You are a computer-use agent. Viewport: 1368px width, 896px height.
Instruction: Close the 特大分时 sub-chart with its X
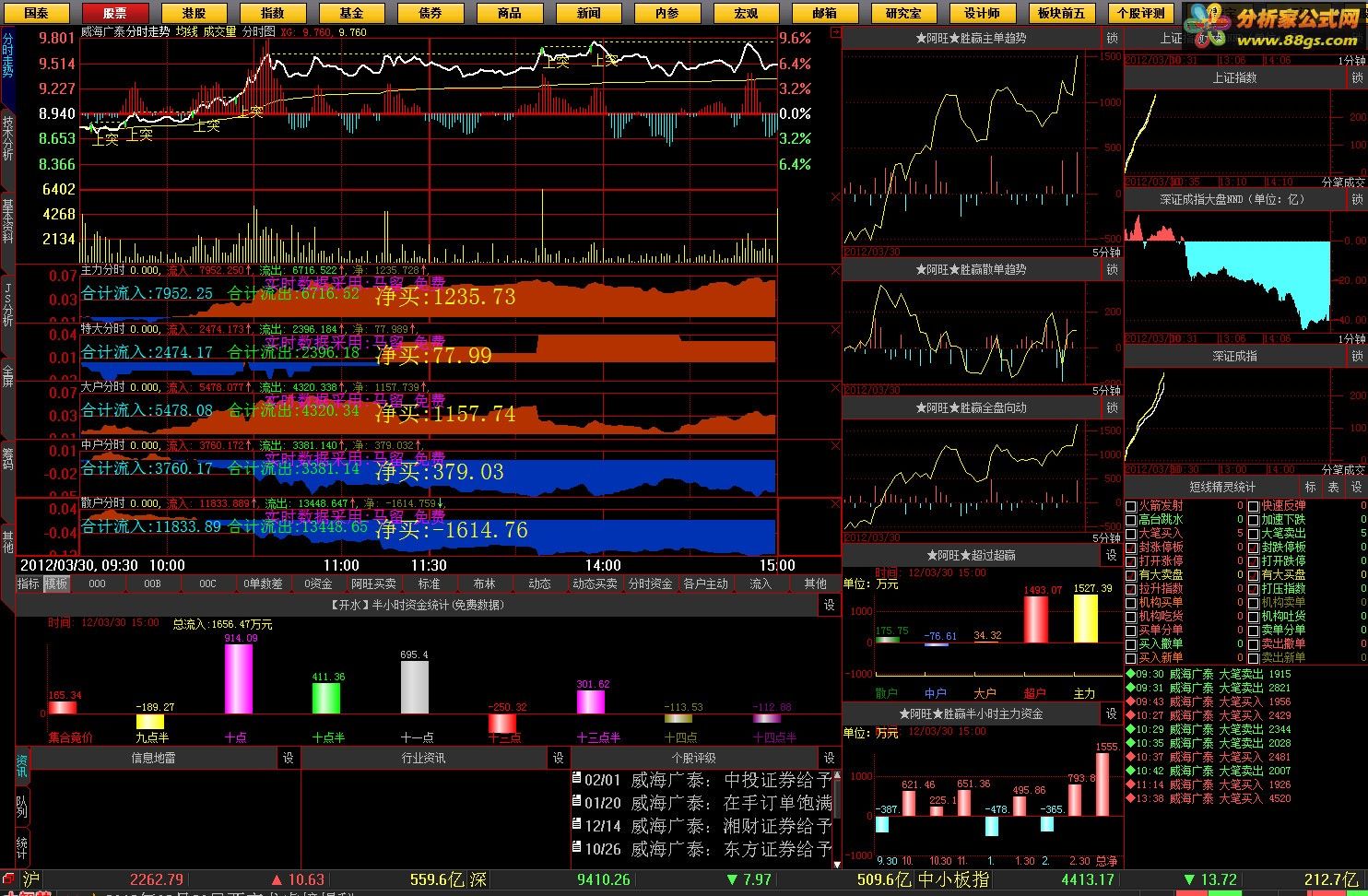coord(835,329)
